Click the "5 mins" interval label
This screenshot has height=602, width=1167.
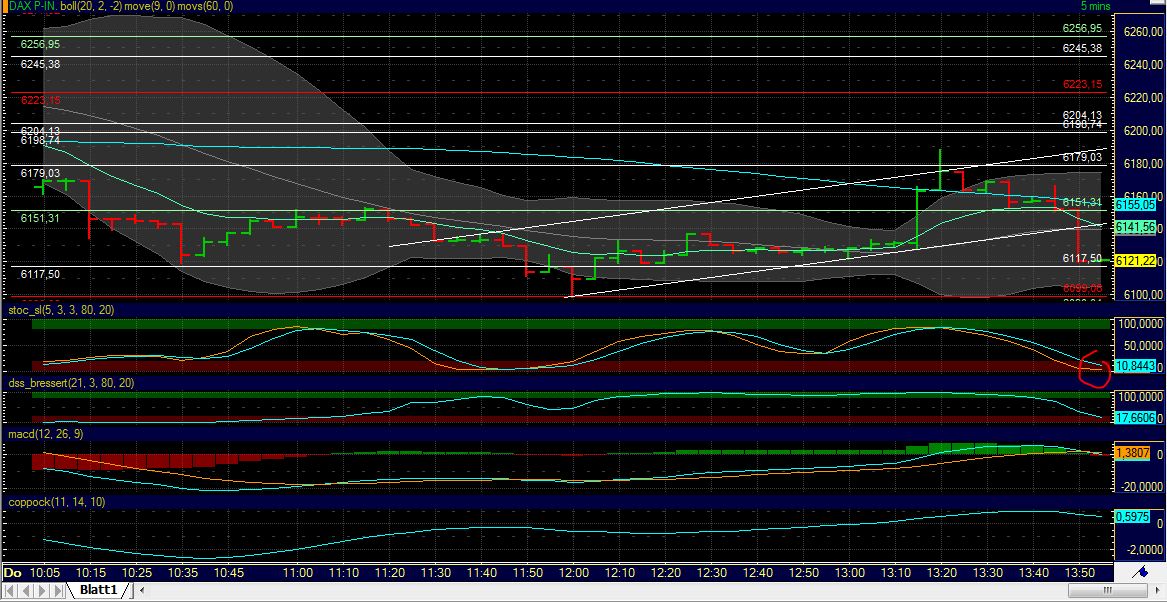coord(1095,6)
